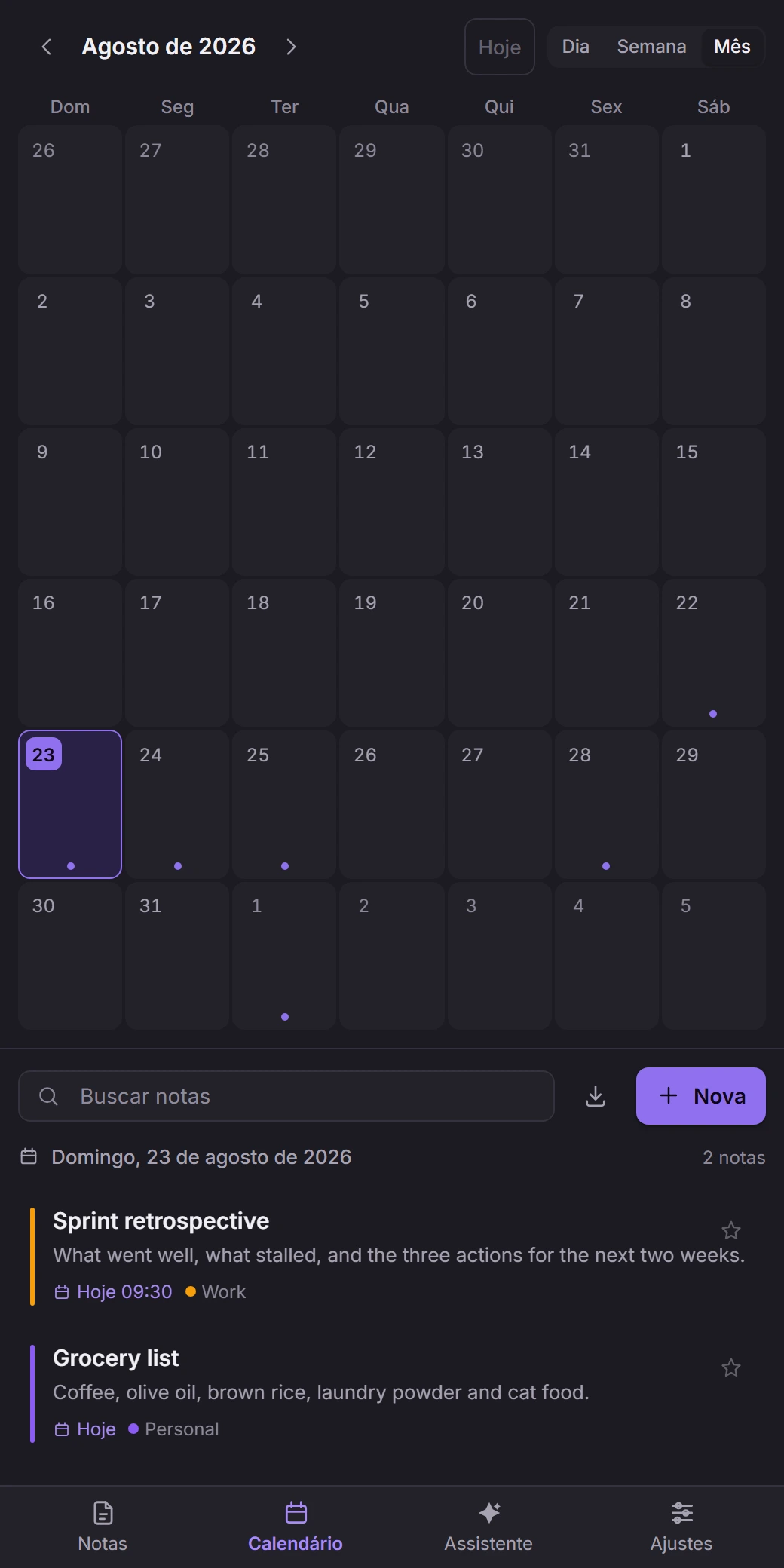Click the download/export notes icon
This screenshot has height=1568, width=784.
tap(596, 1096)
